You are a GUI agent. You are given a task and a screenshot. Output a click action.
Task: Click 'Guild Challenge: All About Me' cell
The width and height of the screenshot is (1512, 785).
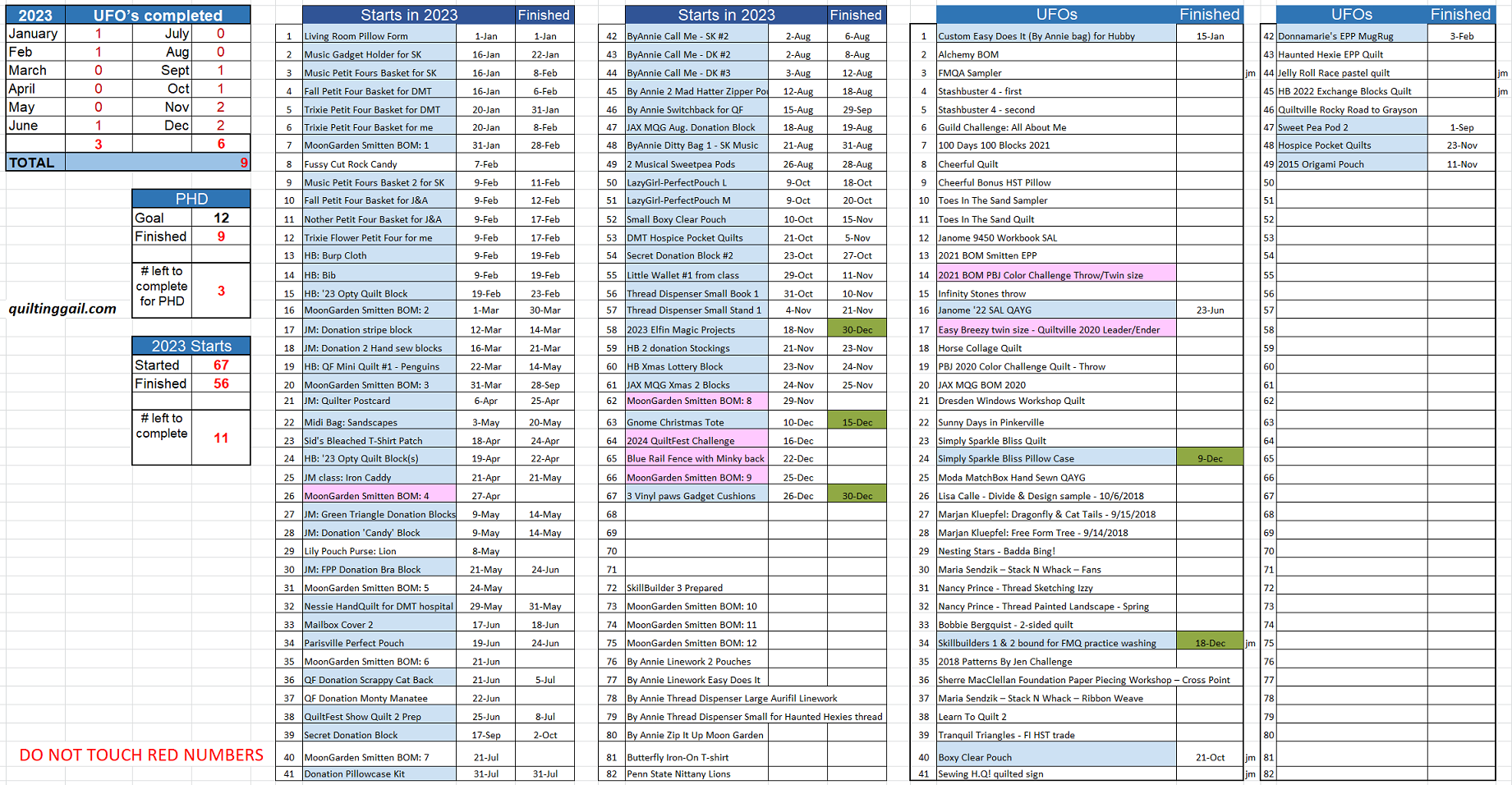pos(1055,127)
